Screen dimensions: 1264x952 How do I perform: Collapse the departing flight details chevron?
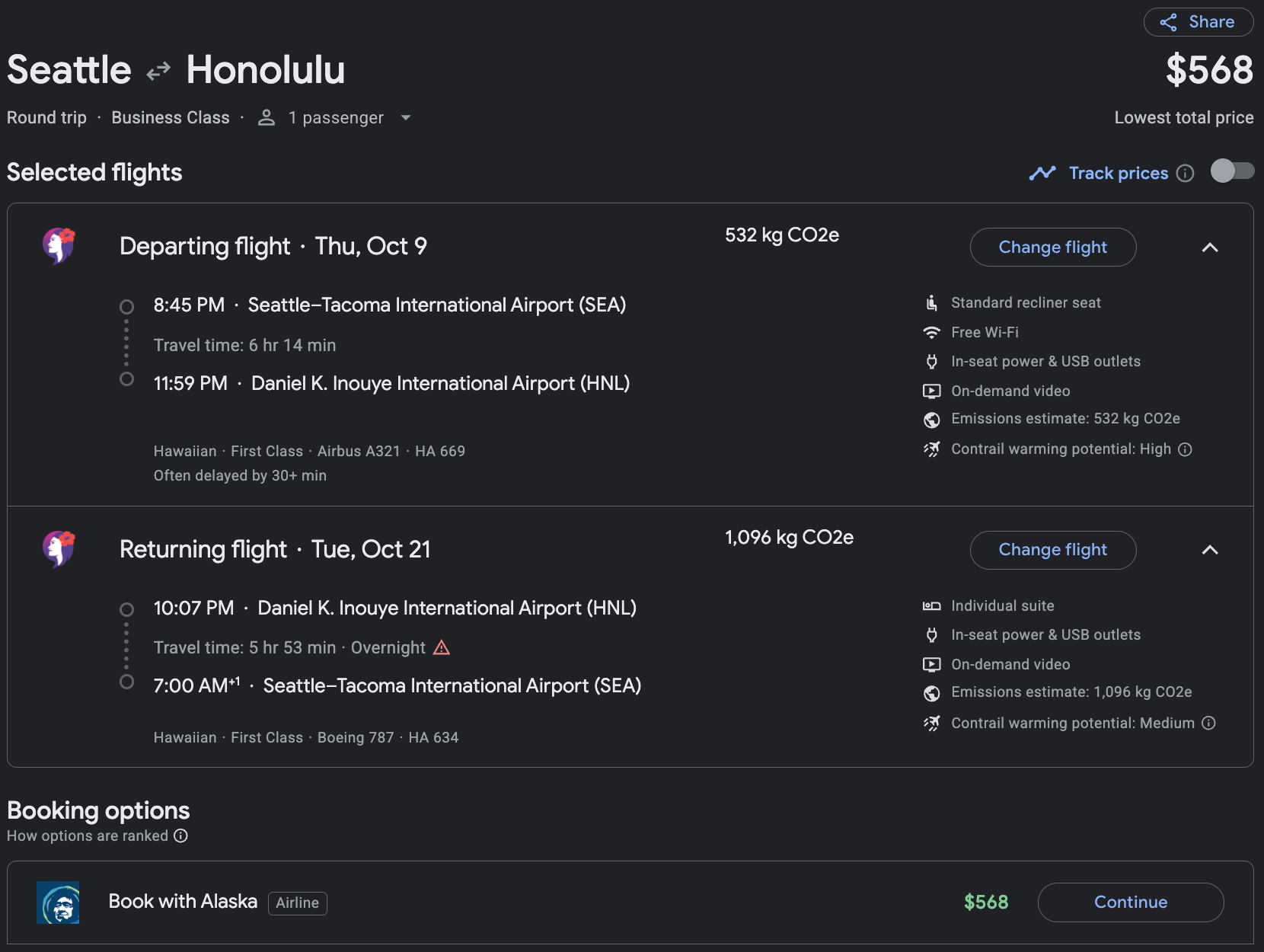coord(1210,248)
